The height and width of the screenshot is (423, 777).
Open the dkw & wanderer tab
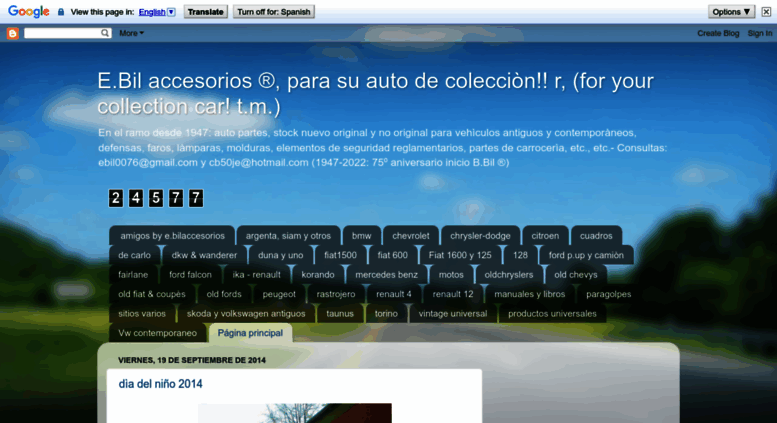click(204, 255)
